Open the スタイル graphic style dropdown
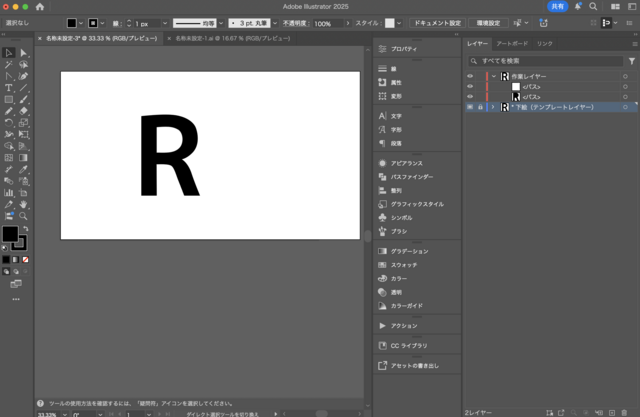The width and height of the screenshot is (640, 417). tap(399, 23)
